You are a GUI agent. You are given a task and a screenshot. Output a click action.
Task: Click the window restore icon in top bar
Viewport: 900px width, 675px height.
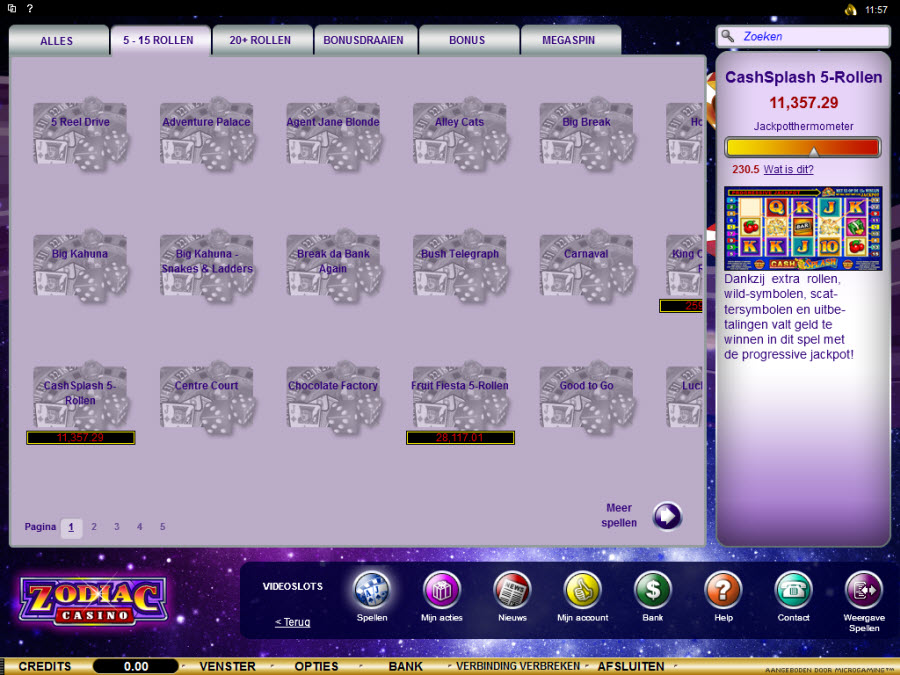[11, 9]
